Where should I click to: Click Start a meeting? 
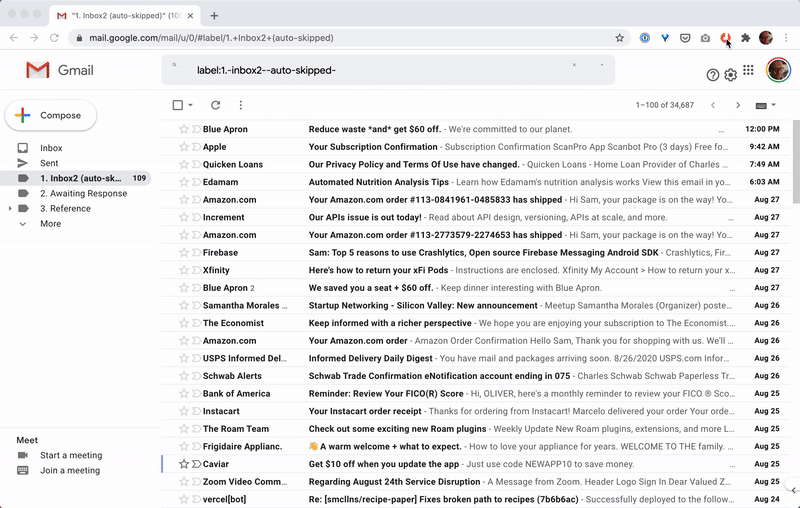point(71,455)
